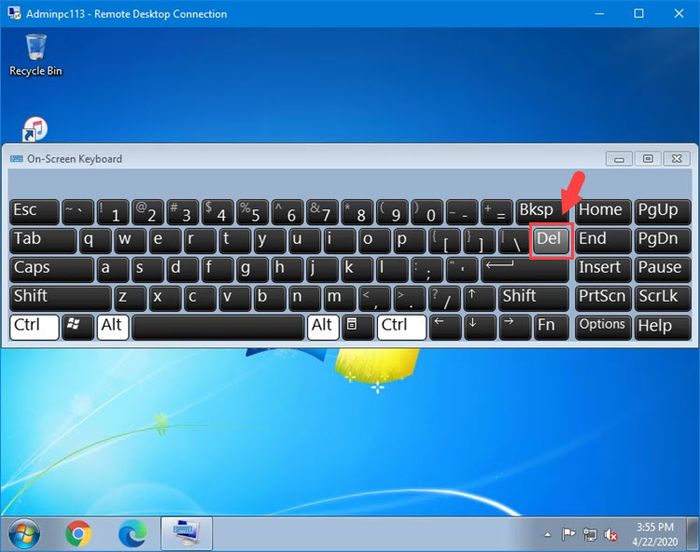Click the On-Screen Keyboard title bar icon
The height and width of the screenshot is (552, 700).
[17, 159]
